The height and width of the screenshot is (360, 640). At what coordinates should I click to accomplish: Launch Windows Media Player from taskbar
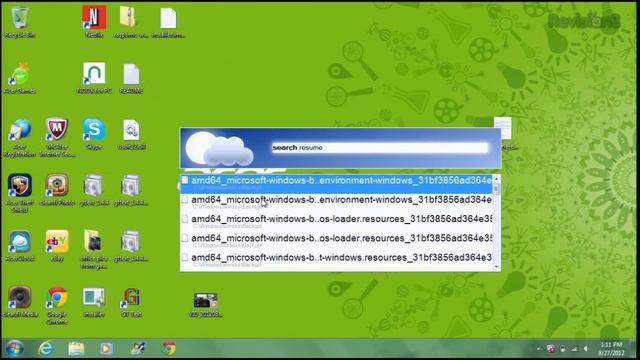point(106,349)
